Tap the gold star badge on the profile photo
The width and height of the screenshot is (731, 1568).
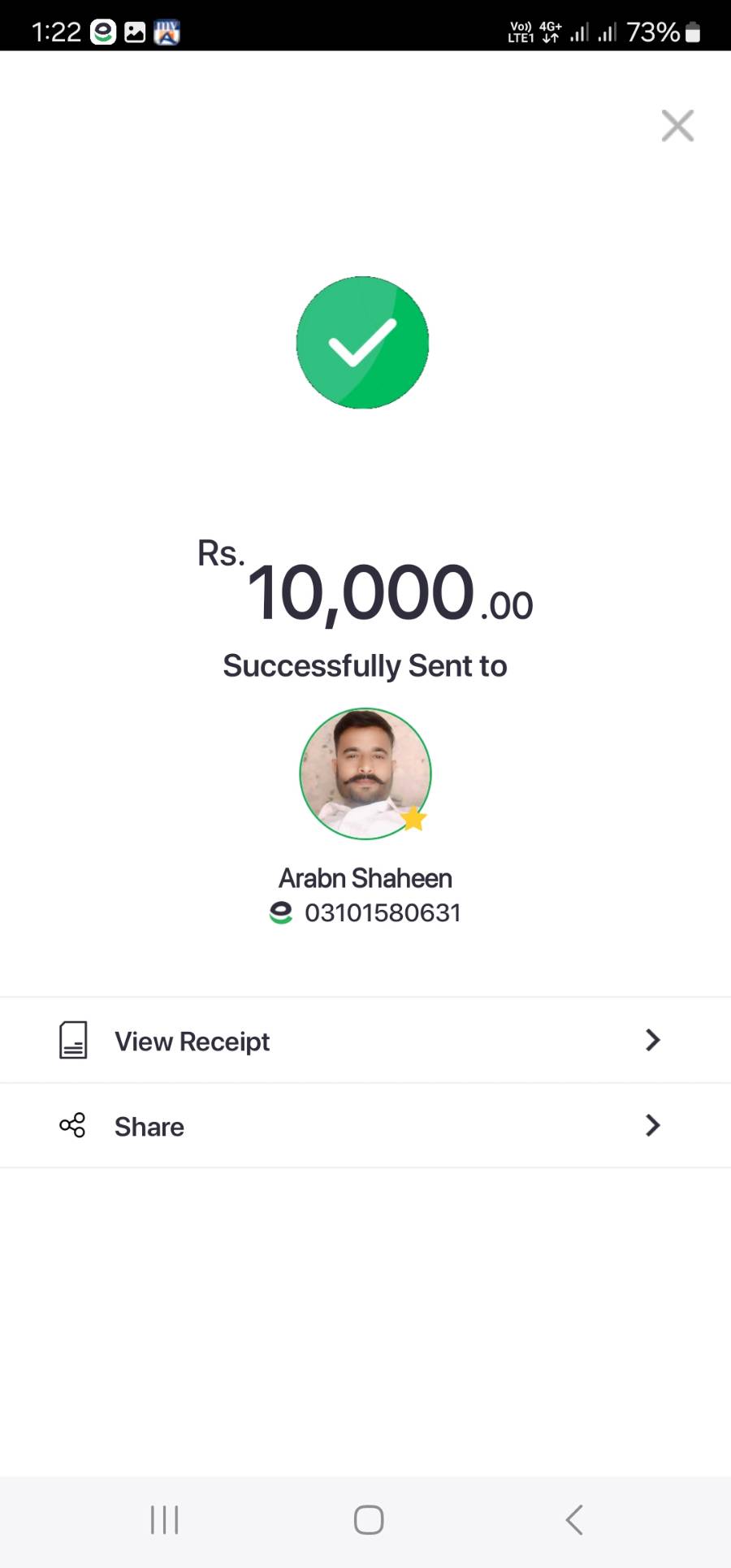[x=413, y=818]
